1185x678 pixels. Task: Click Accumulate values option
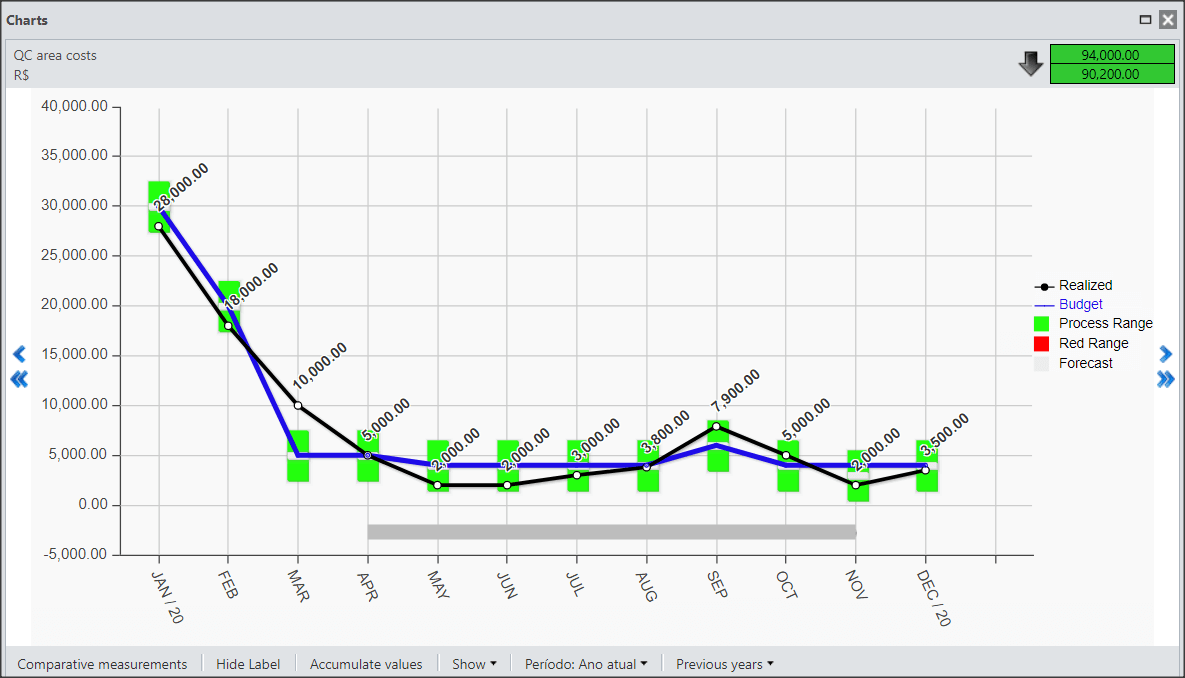(x=366, y=664)
